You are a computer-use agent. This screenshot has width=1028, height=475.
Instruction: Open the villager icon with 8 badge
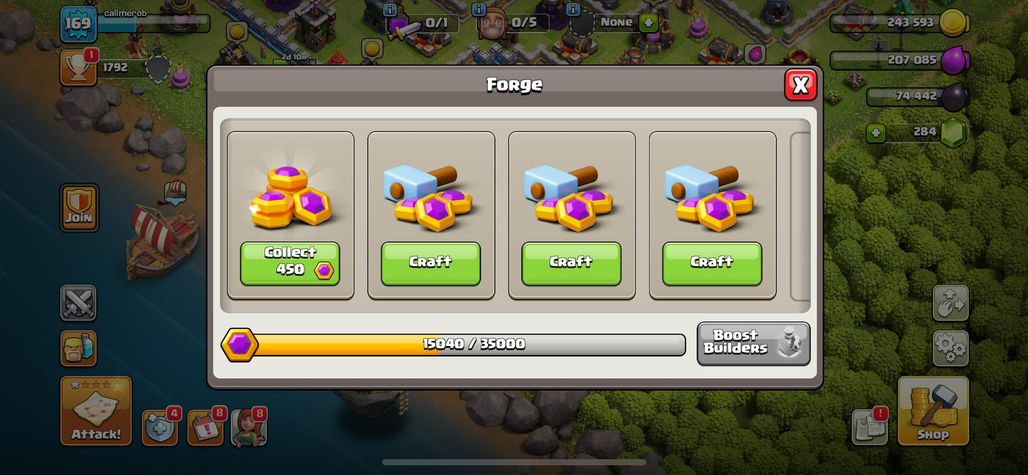(x=249, y=427)
